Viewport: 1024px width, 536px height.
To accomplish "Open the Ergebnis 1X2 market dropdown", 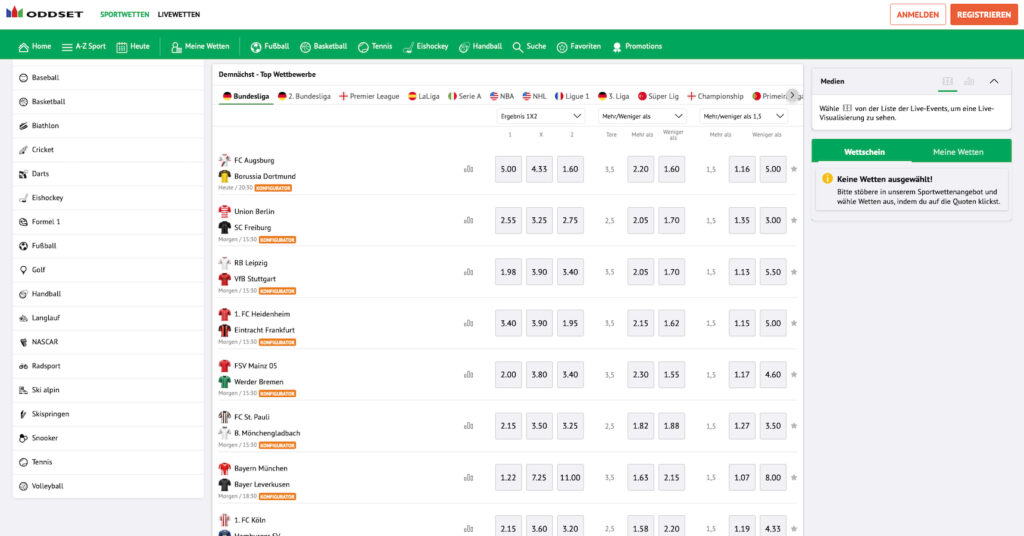I will click(540, 116).
